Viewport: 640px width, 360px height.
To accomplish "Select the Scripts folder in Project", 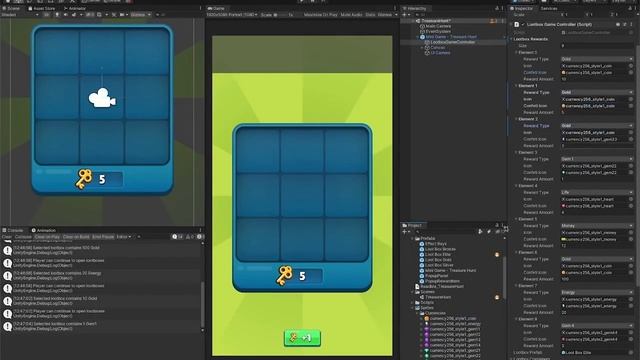I will [424, 302].
